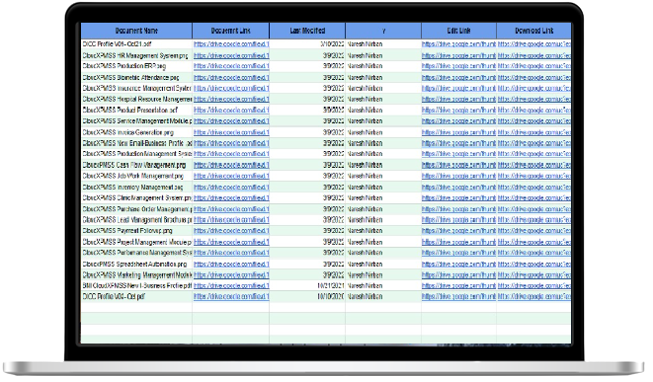Select the Hospital Resource Management name cell
Screen dimensions: 653x382
(x=137, y=99)
